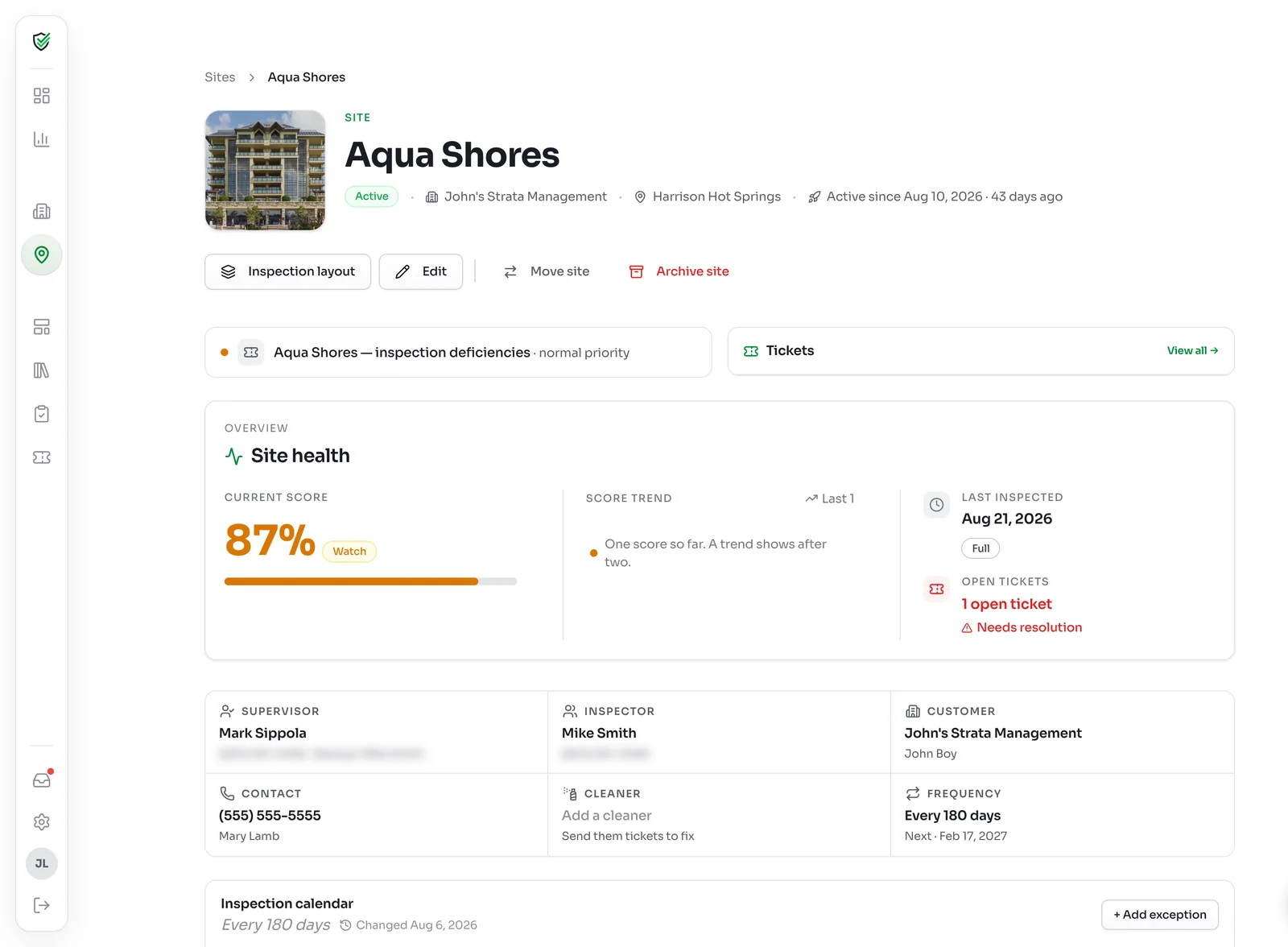Open the inbox with notification dot
1288x947 pixels.
tap(42, 780)
